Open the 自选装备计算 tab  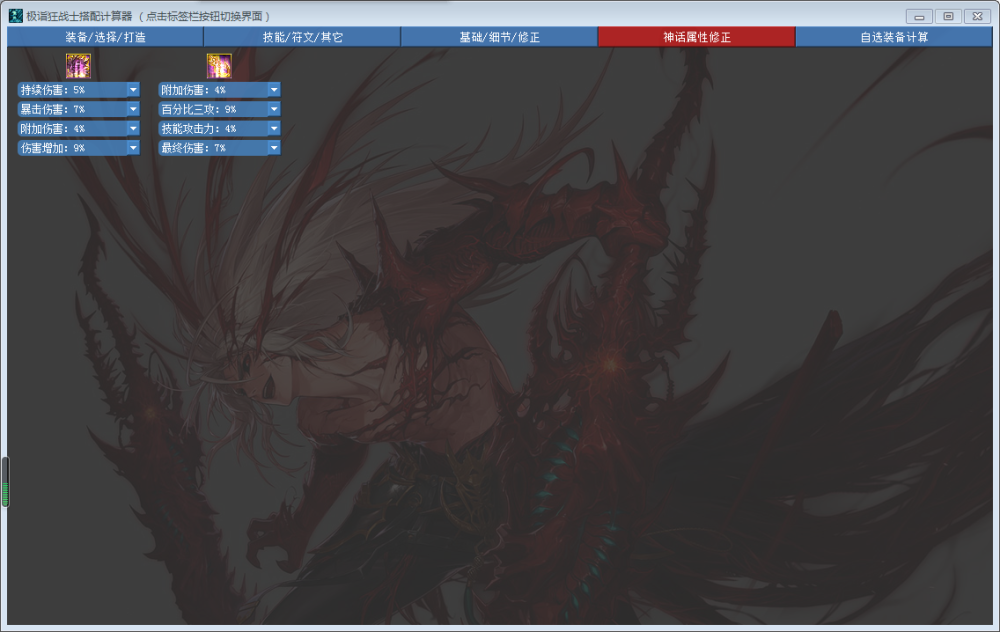point(894,37)
